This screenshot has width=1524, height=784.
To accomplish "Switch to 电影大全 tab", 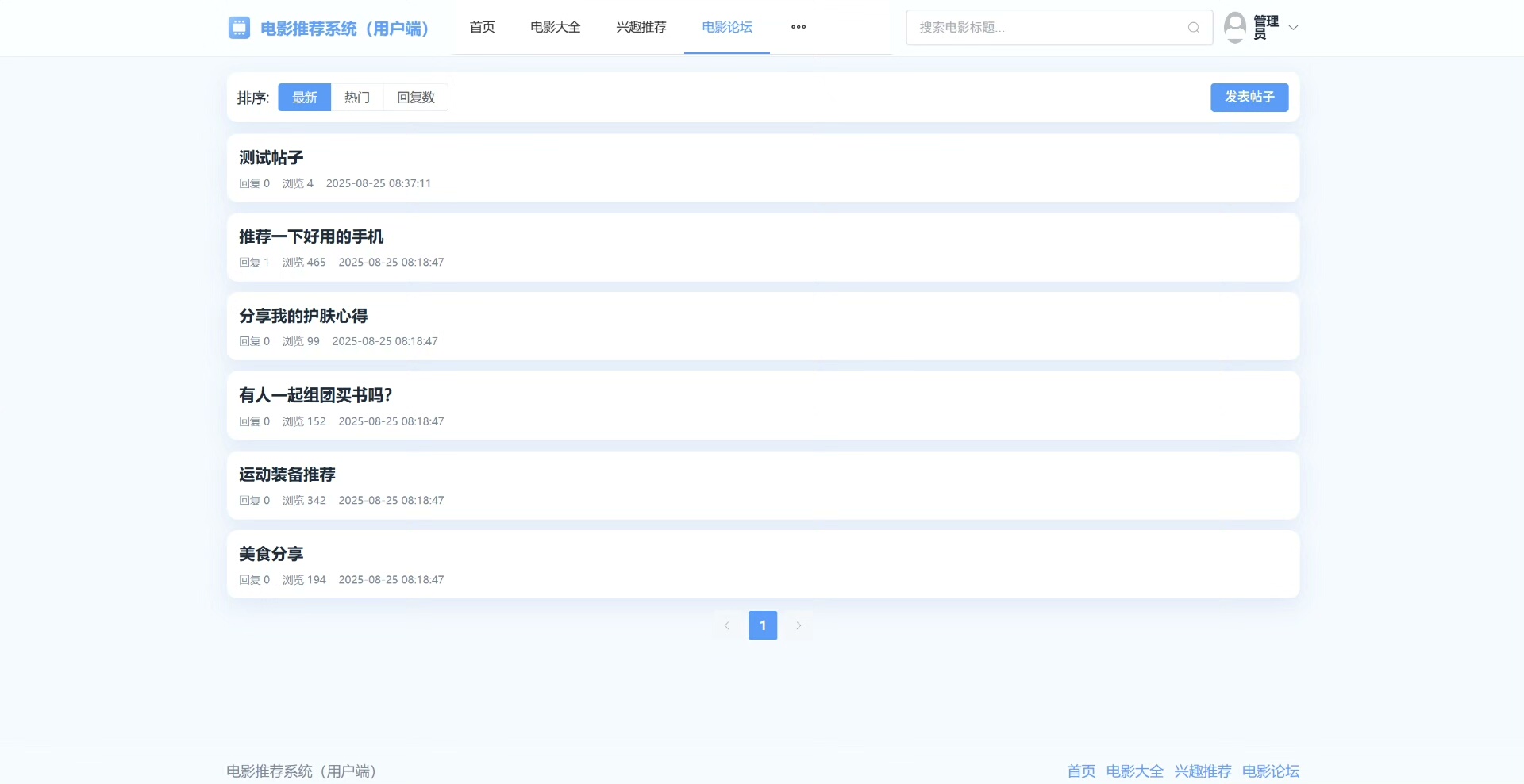I will point(556,27).
